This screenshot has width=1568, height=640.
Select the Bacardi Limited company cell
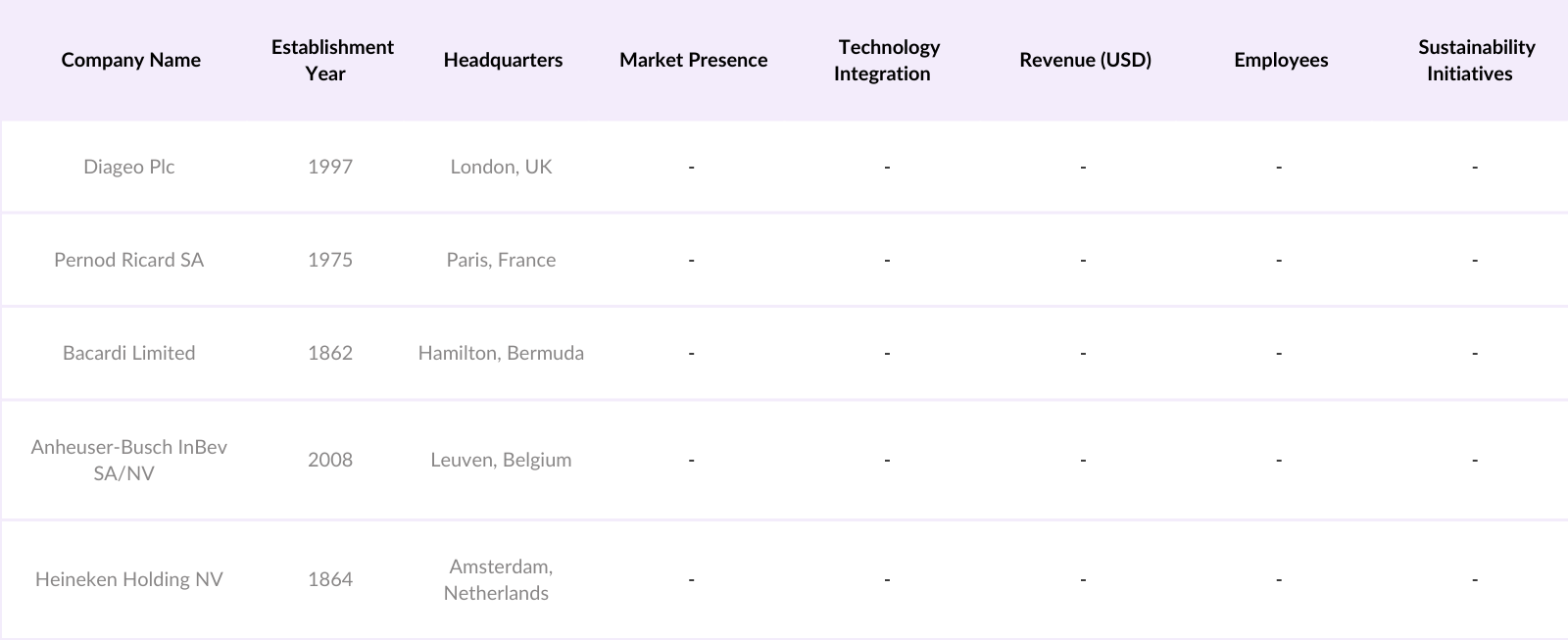coord(128,353)
